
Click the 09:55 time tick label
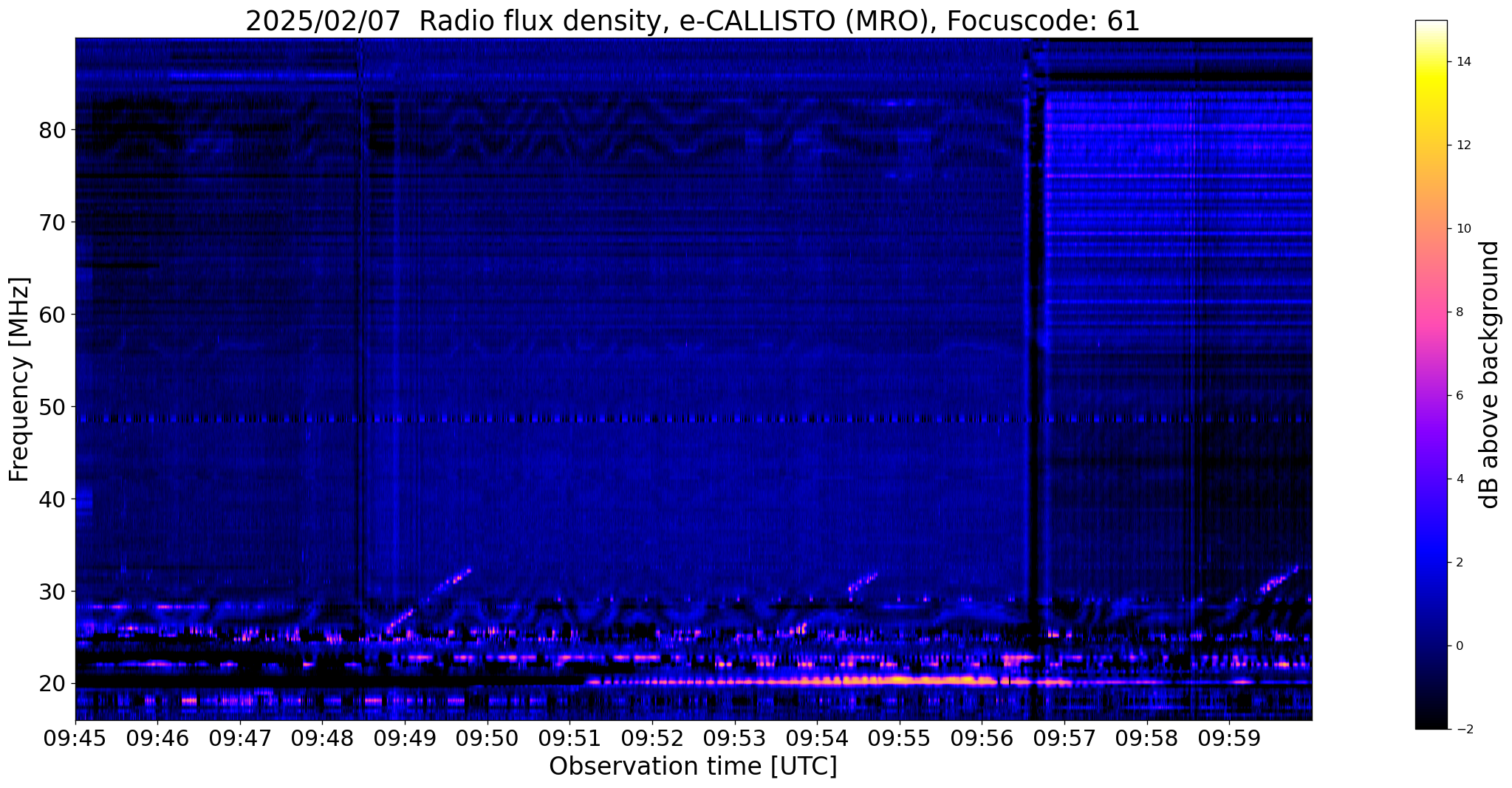[x=900, y=738]
